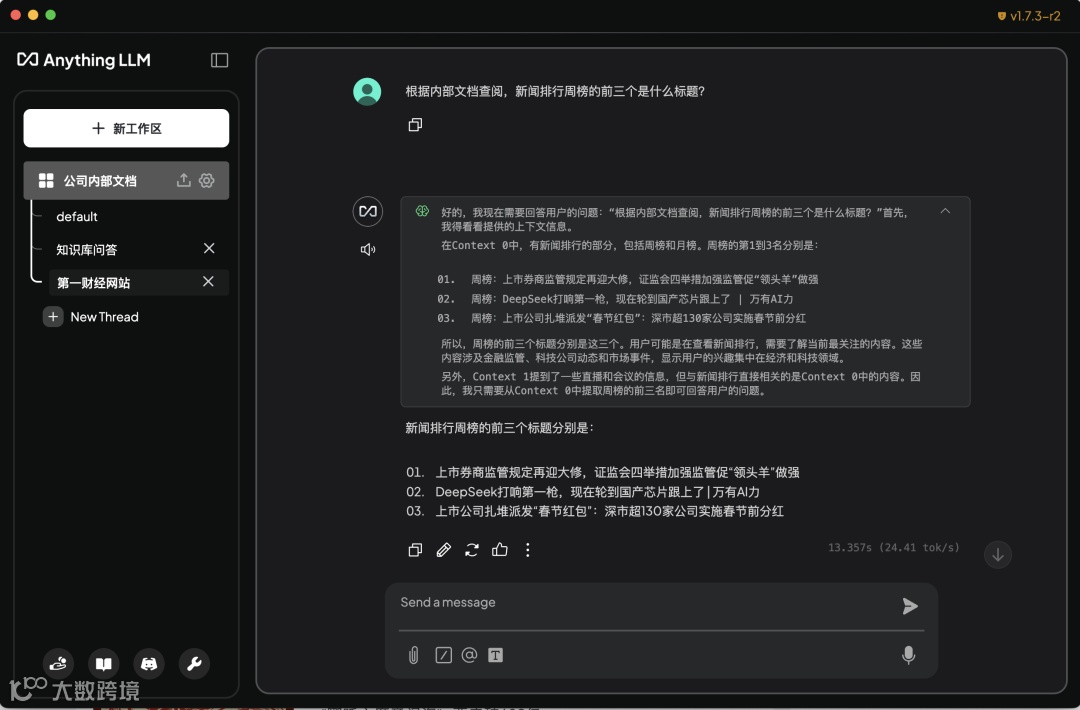1080x710 pixels.
Task: Attach a file with paperclip icon
Action: 413,655
